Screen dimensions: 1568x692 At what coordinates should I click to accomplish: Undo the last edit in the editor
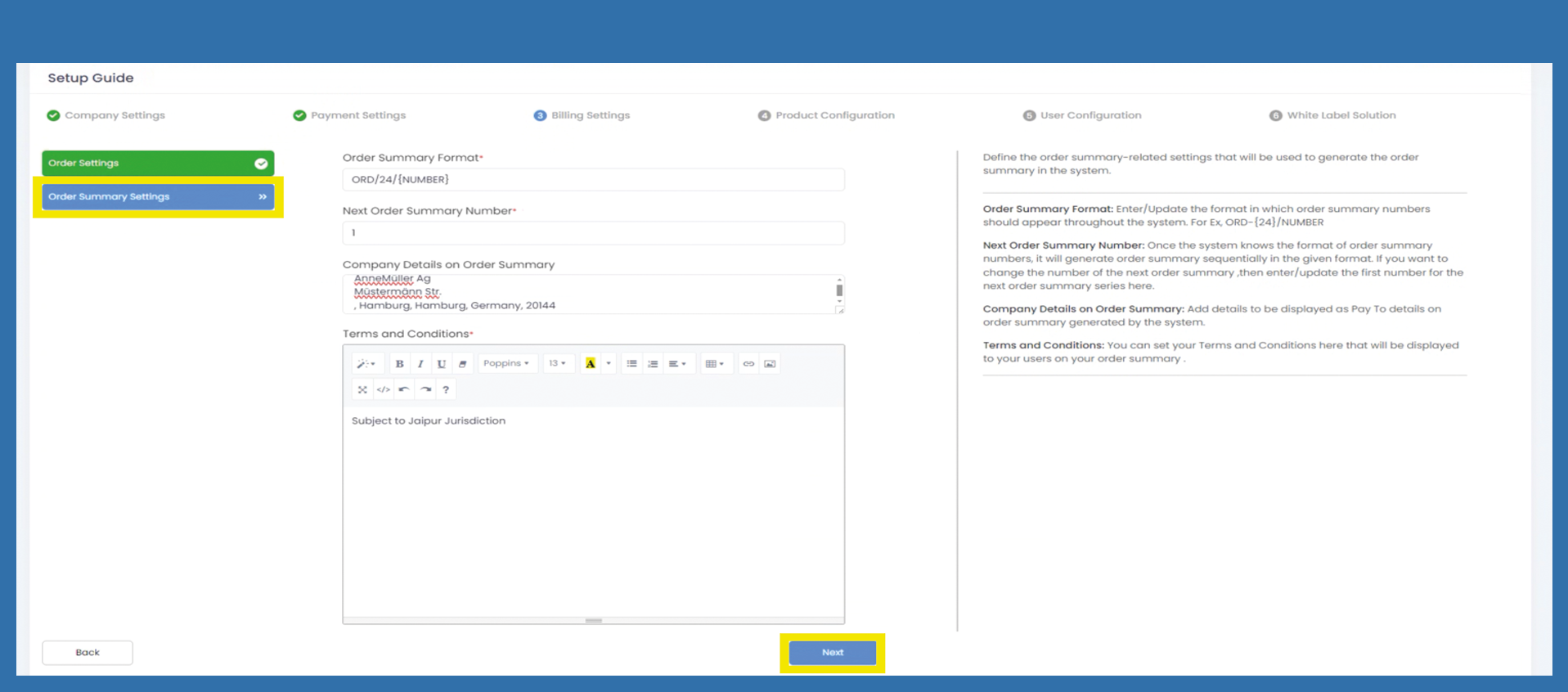404,390
